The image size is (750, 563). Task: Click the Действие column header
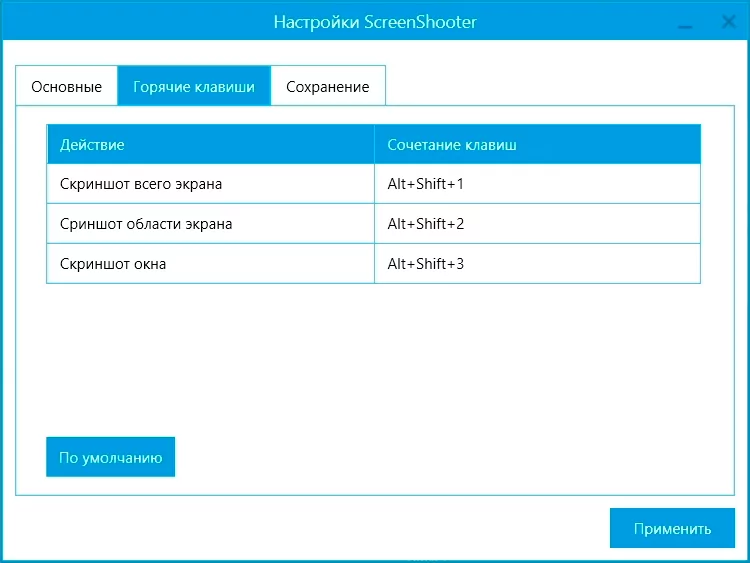pos(210,144)
